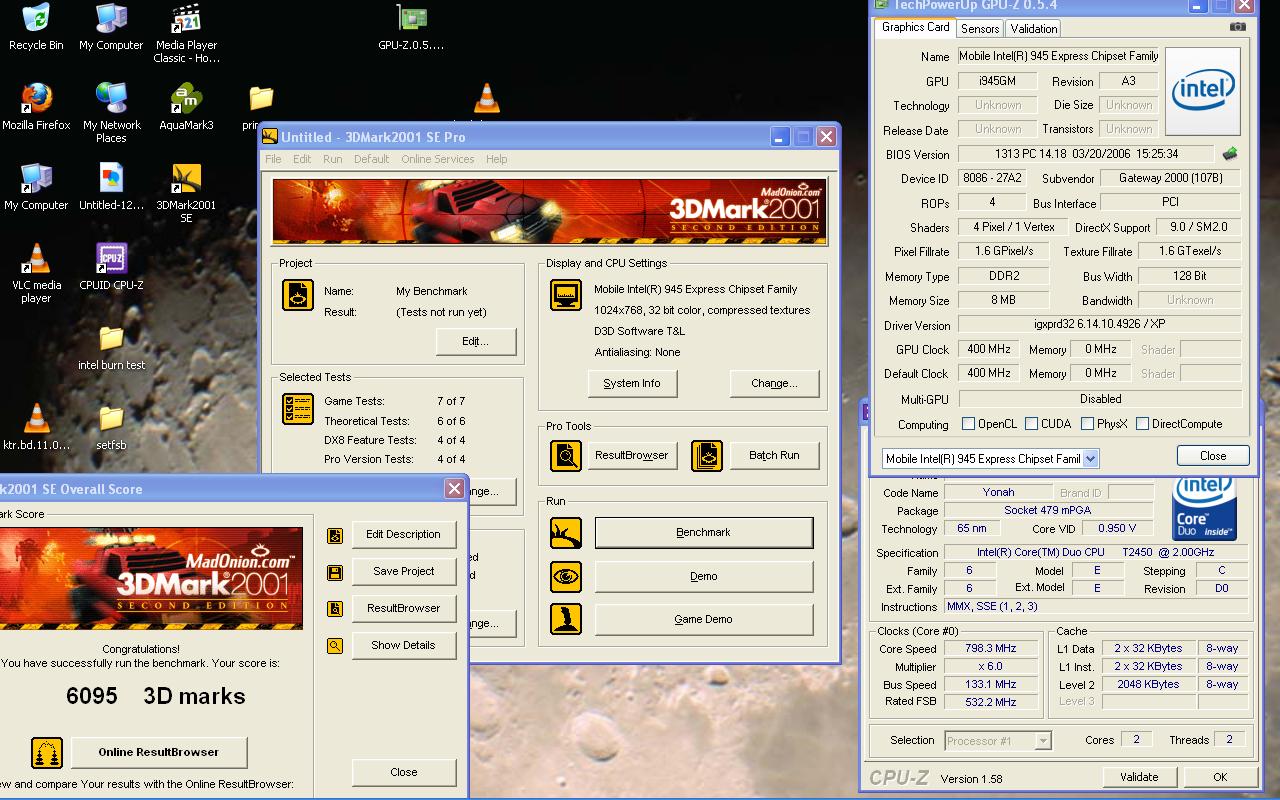1280x800 pixels.
Task: Click the Benchmark run icon
Action: (x=566, y=533)
